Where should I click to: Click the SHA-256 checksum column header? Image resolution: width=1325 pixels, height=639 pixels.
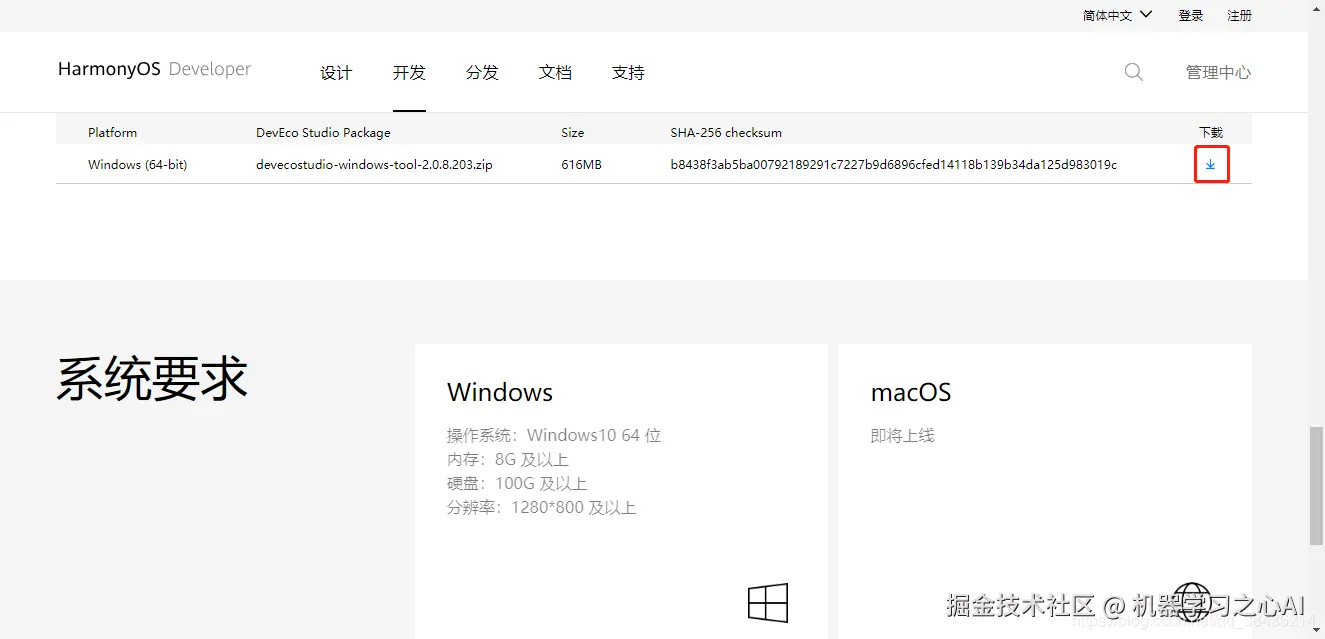click(726, 132)
